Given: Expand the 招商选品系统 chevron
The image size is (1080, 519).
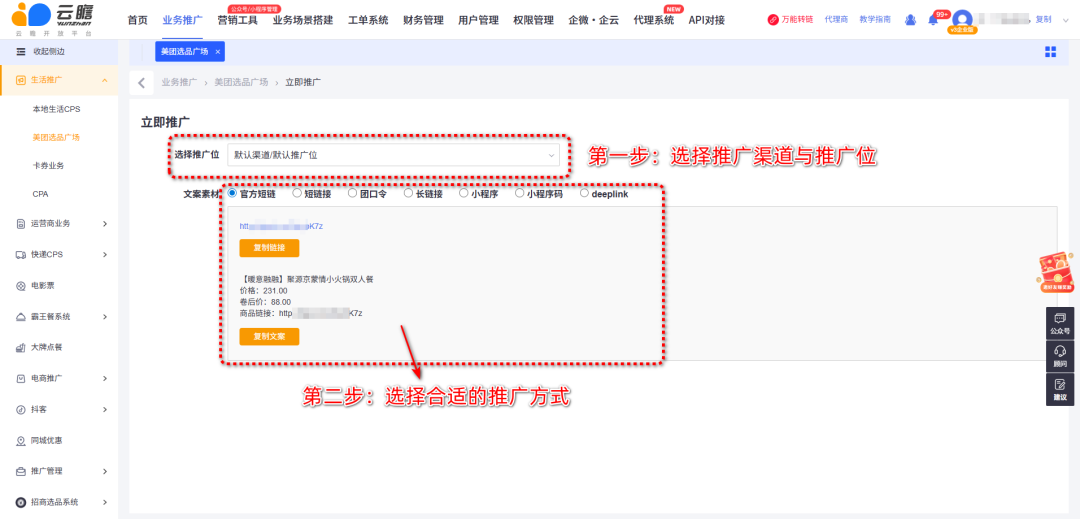Looking at the screenshot, I should point(105,502).
